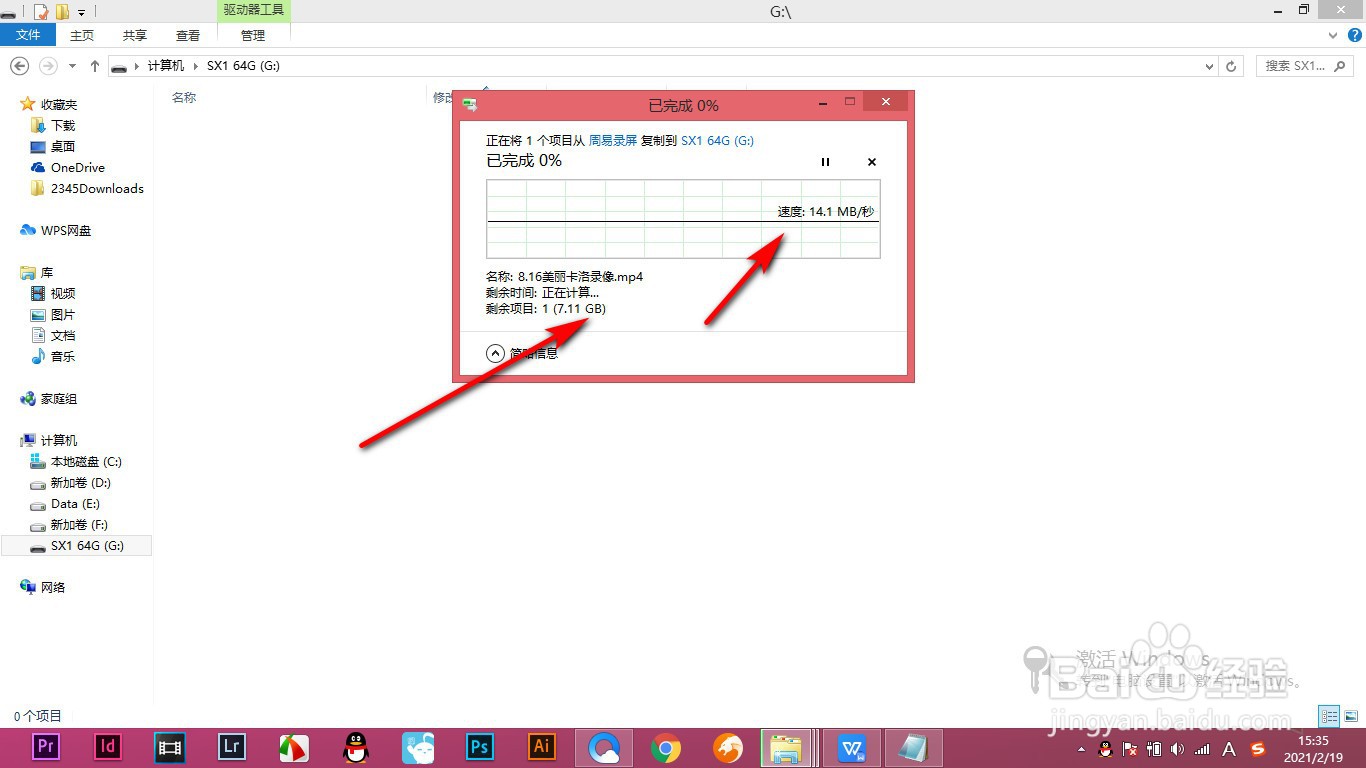Image resolution: width=1366 pixels, height=768 pixels.
Task: Open 视频 library
Action: click(63, 293)
